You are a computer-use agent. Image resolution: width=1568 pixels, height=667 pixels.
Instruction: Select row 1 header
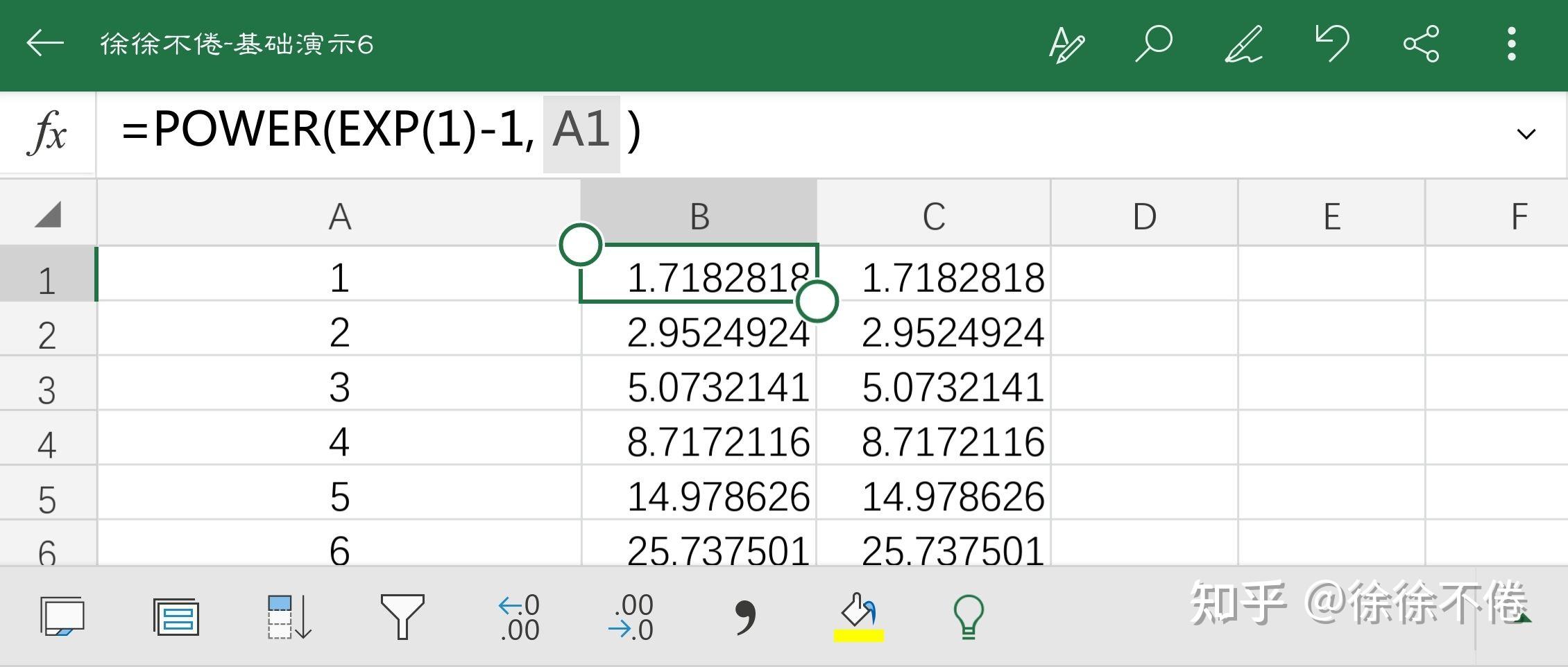coord(48,275)
